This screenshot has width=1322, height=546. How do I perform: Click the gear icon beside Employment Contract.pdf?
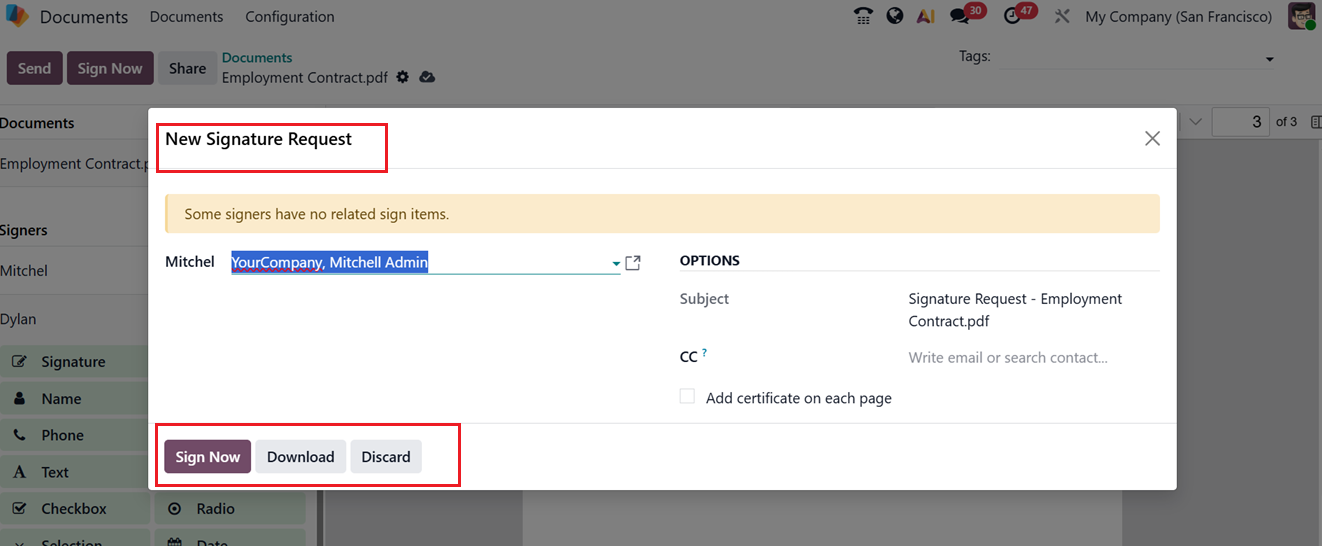pos(403,77)
